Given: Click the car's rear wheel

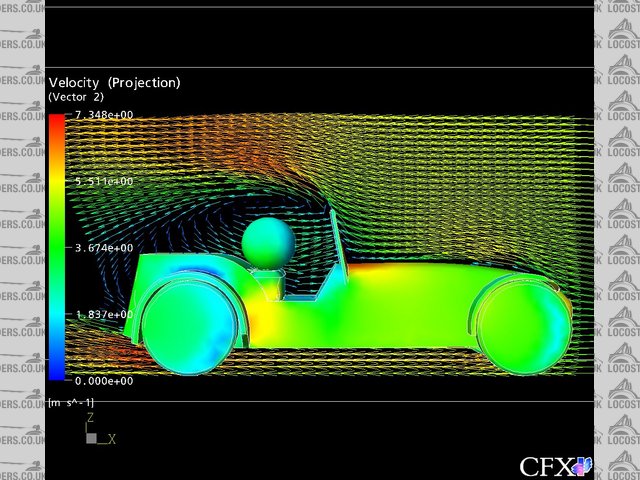Looking at the screenshot, I should [x=189, y=328].
